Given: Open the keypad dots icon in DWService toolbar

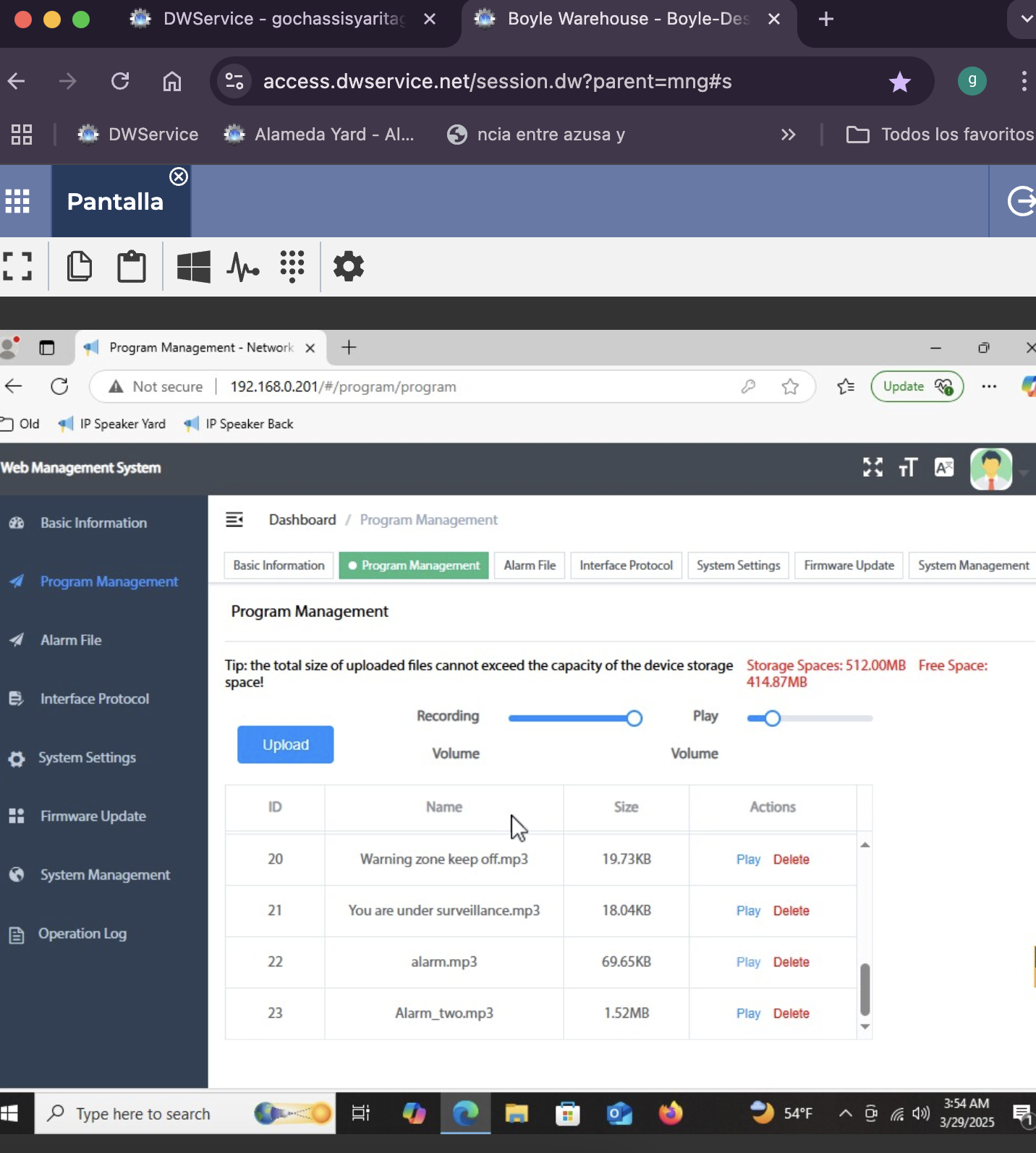Looking at the screenshot, I should (x=292, y=266).
